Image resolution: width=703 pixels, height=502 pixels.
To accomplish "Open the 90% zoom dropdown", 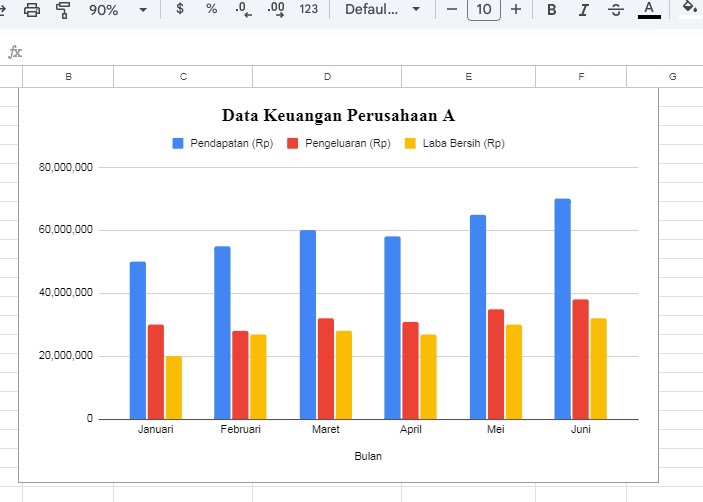I will [x=117, y=9].
